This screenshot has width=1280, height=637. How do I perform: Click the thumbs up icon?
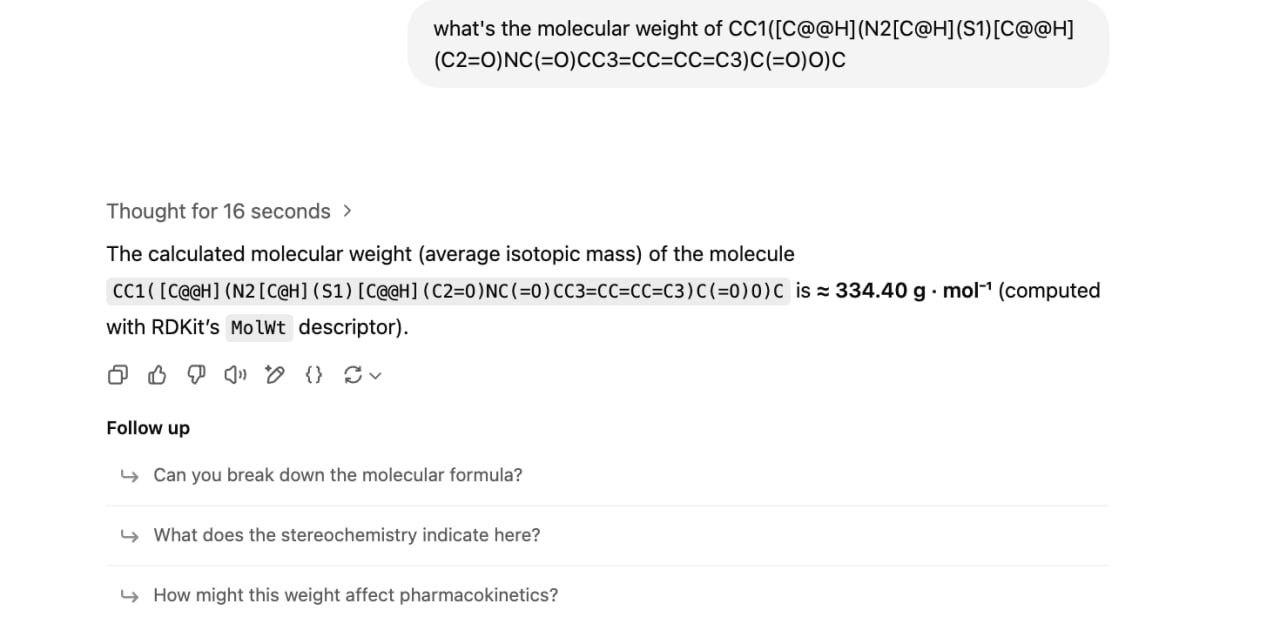[x=157, y=375]
